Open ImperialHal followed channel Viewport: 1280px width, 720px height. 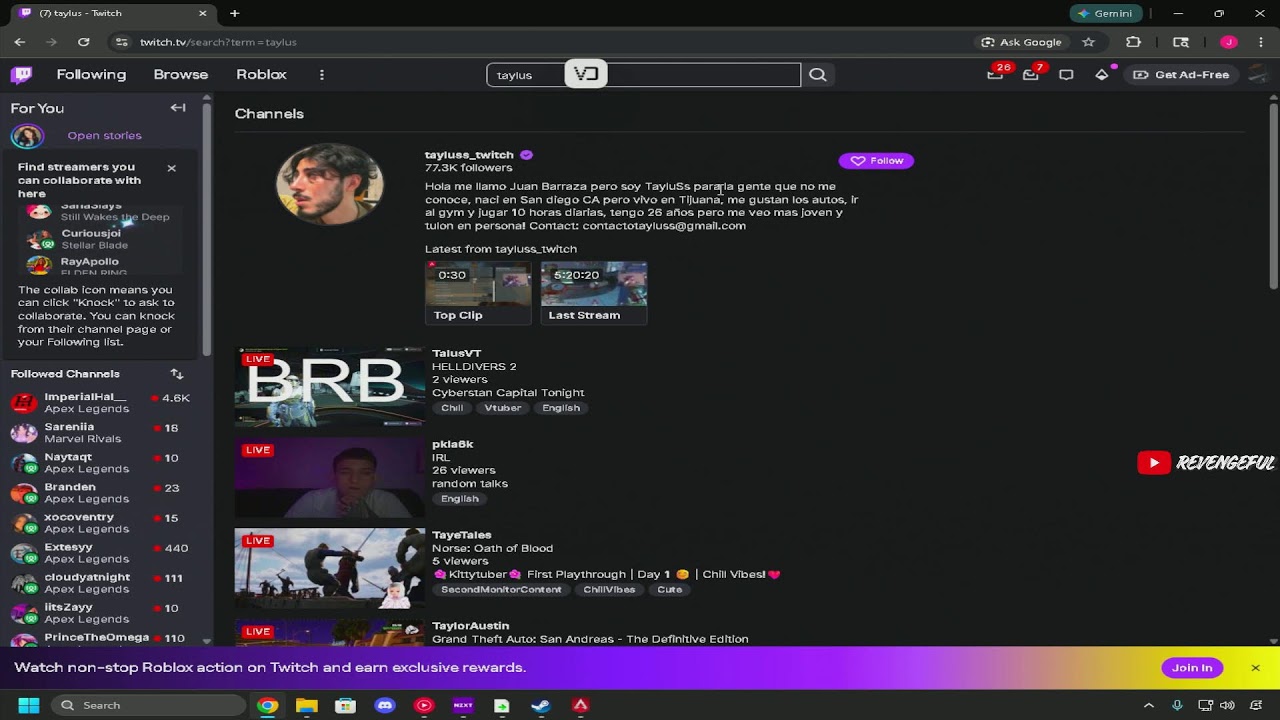tap(100, 403)
